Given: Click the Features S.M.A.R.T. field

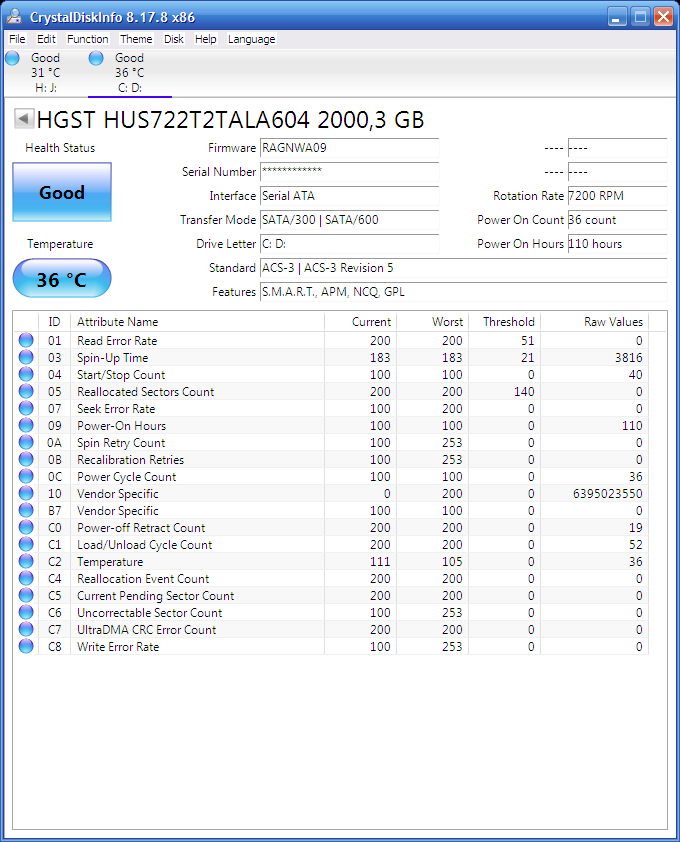Looking at the screenshot, I should (x=464, y=292).
